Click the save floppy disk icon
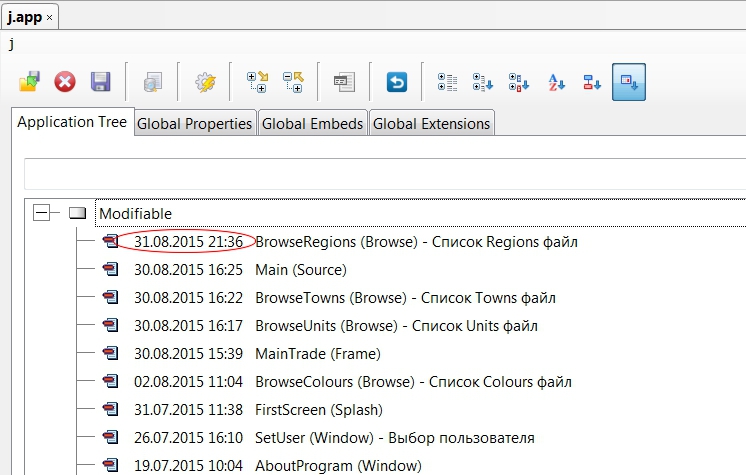The width and height of the screenshot is (746, 475). coord(100,82)
